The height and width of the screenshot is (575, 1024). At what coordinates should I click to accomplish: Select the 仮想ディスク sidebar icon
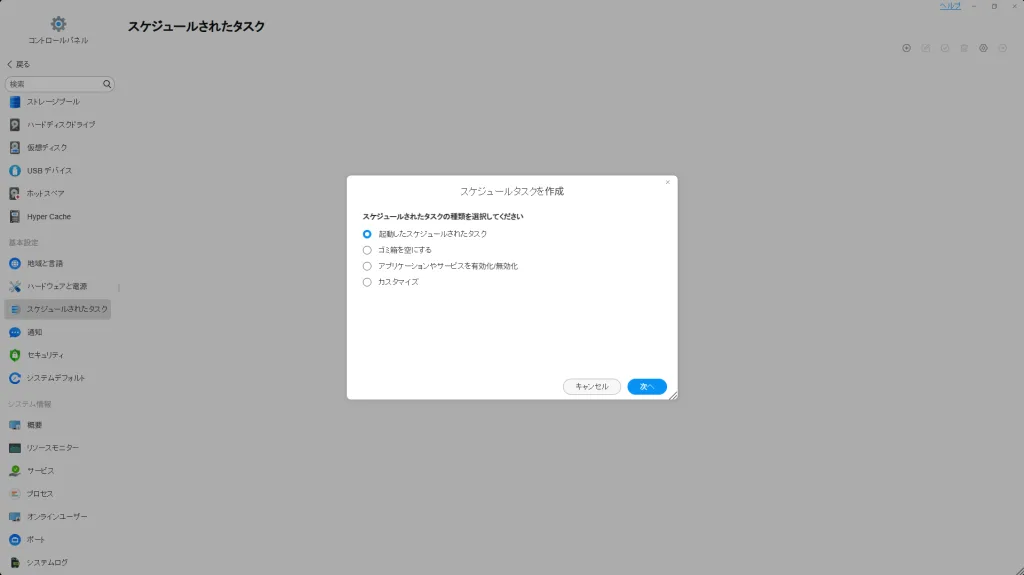pyautogui.click(x=14, y=148)
